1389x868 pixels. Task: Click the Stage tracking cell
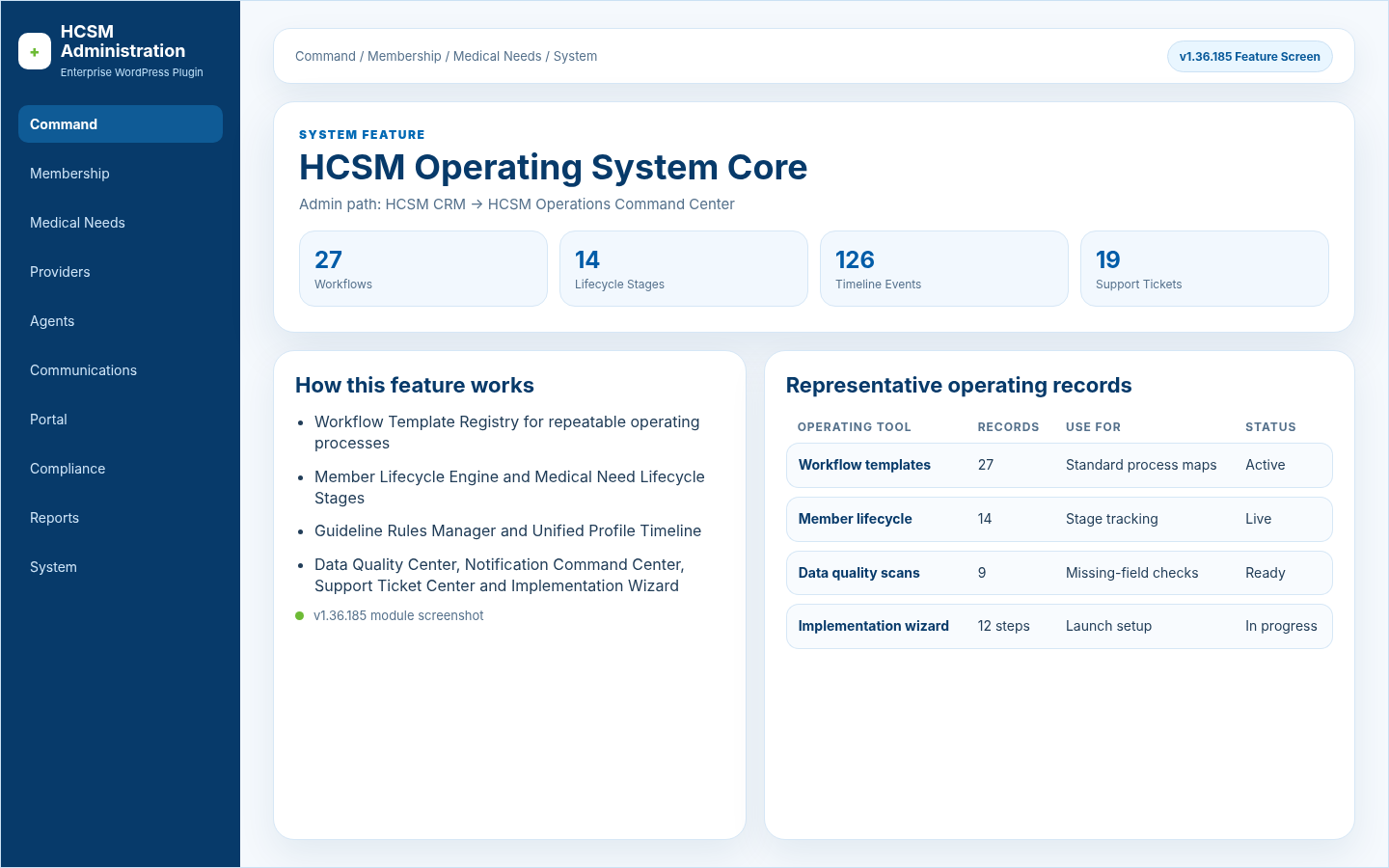coord(1111,519)
